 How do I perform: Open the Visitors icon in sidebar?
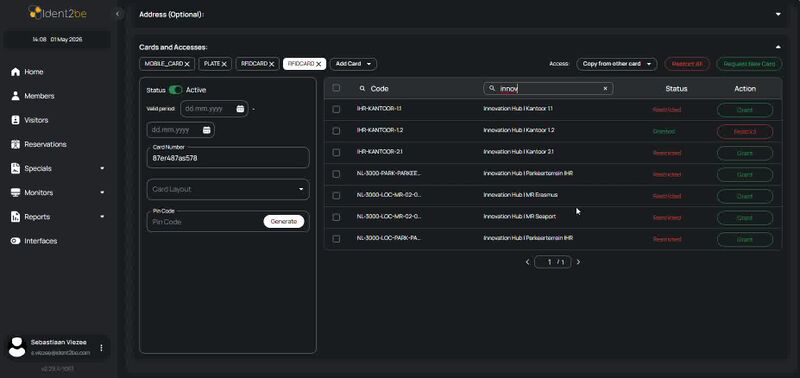15,120
